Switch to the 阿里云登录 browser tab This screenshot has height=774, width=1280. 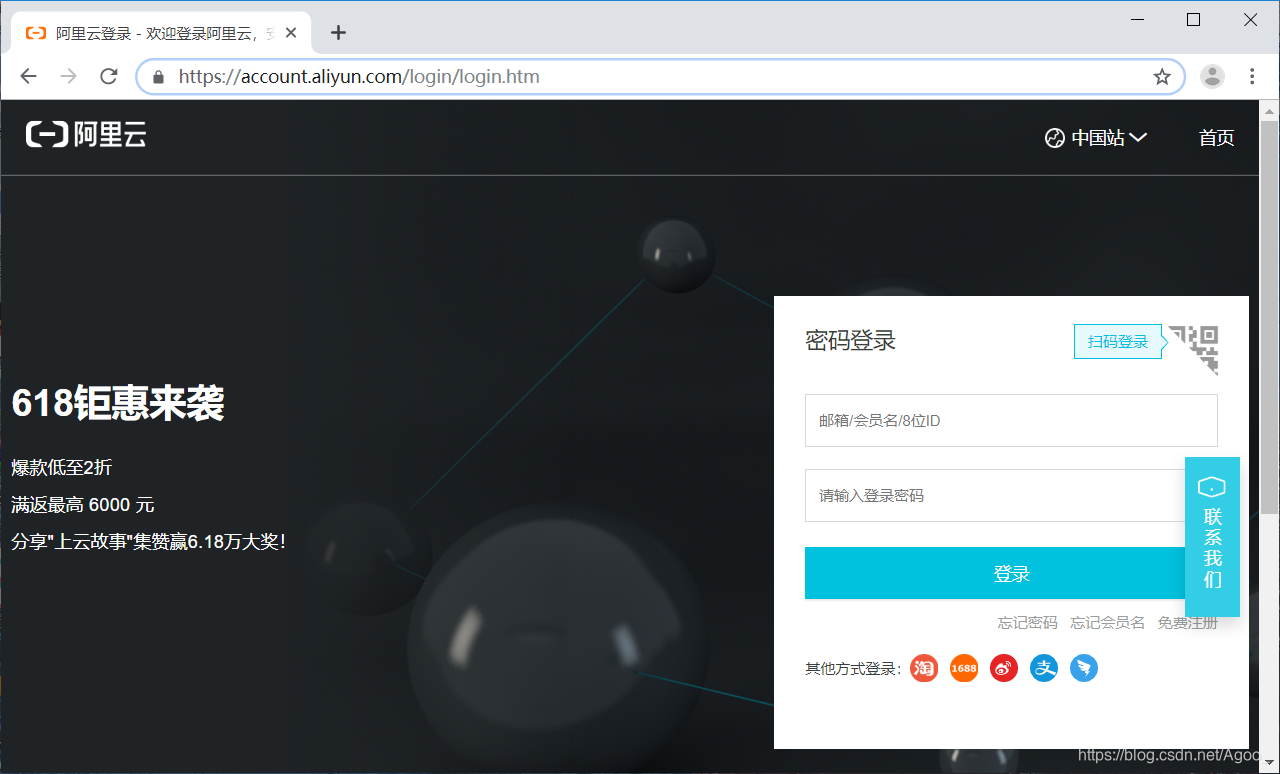[x=150, y=32]
